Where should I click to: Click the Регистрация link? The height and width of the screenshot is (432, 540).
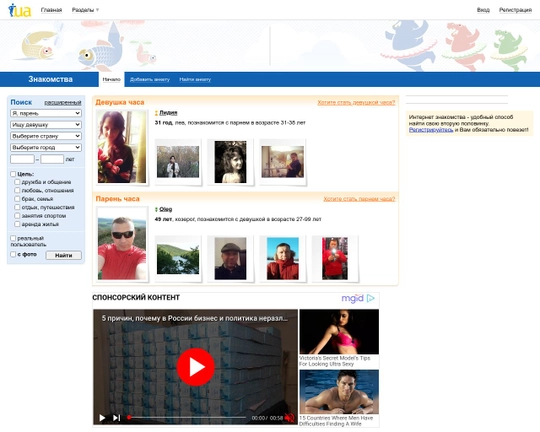(515, 10)
